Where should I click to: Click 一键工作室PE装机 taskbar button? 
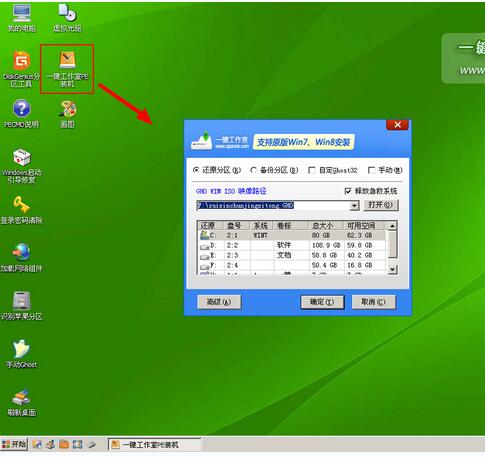155,444
